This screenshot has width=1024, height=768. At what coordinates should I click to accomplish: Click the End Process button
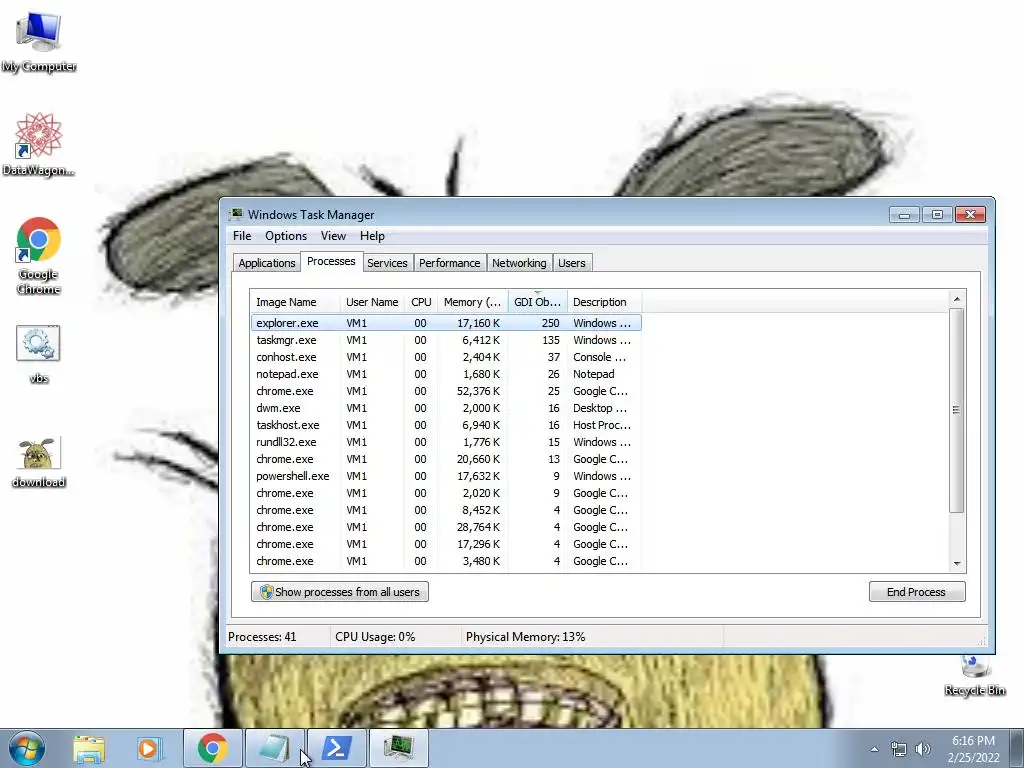(x=916, y=592)
